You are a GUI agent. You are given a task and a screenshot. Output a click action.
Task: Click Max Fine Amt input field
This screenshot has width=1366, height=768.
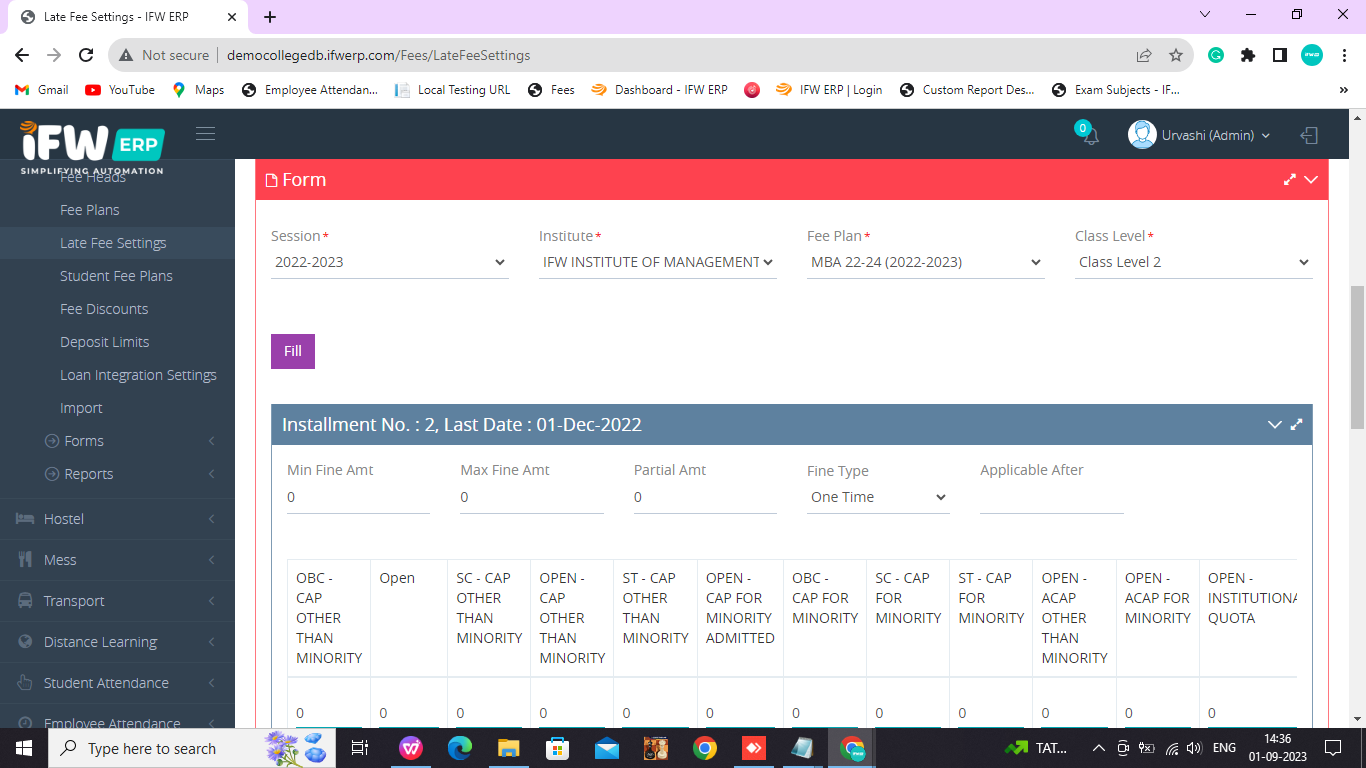point(532,497)
